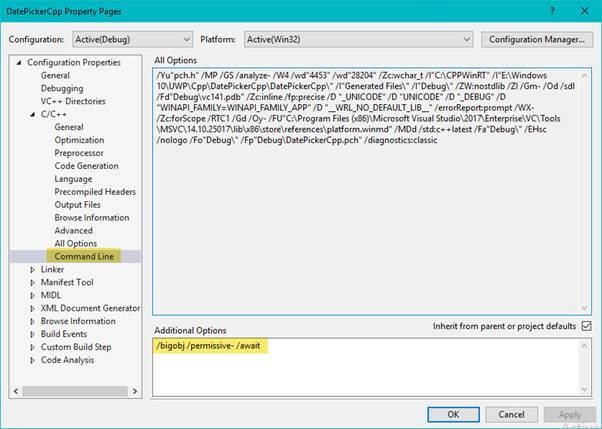
Task: Open the Platform dropdown
Action: (358, 39)
